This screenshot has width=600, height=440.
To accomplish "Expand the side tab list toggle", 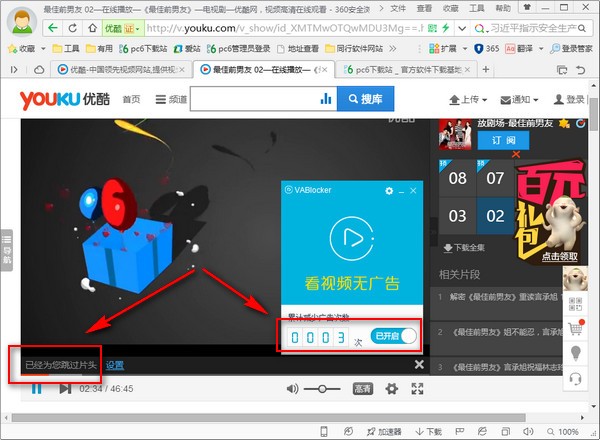I will pyautogui.click(x=14, y=70).
